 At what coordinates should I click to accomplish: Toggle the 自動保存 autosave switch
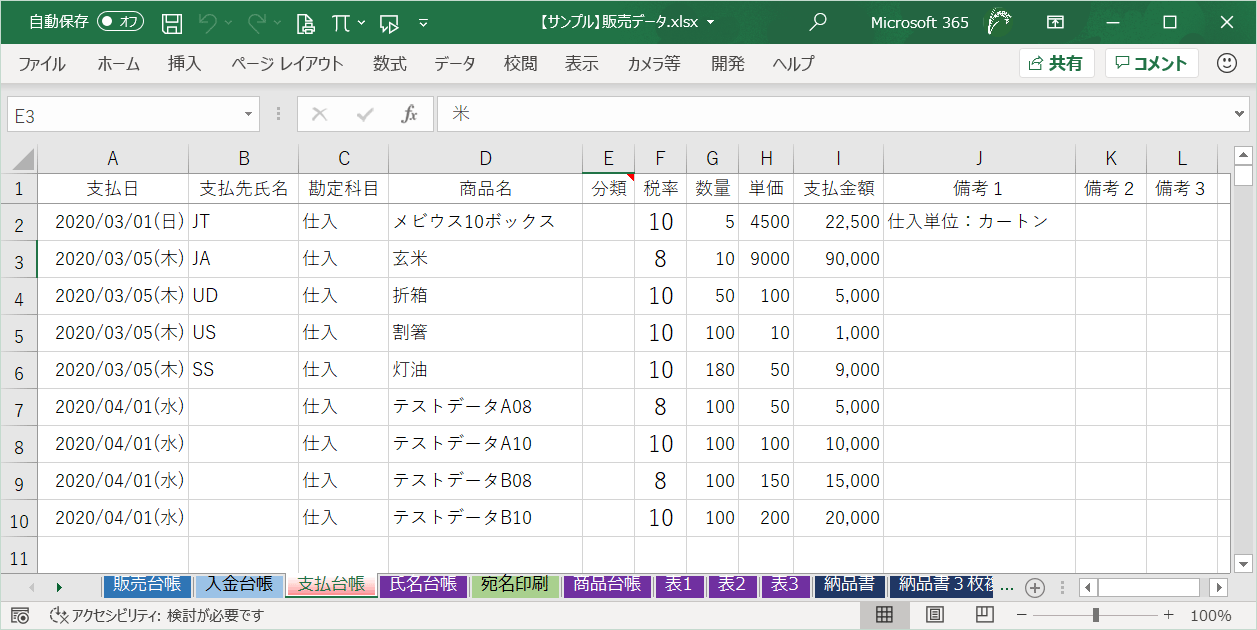pos(120,22)
